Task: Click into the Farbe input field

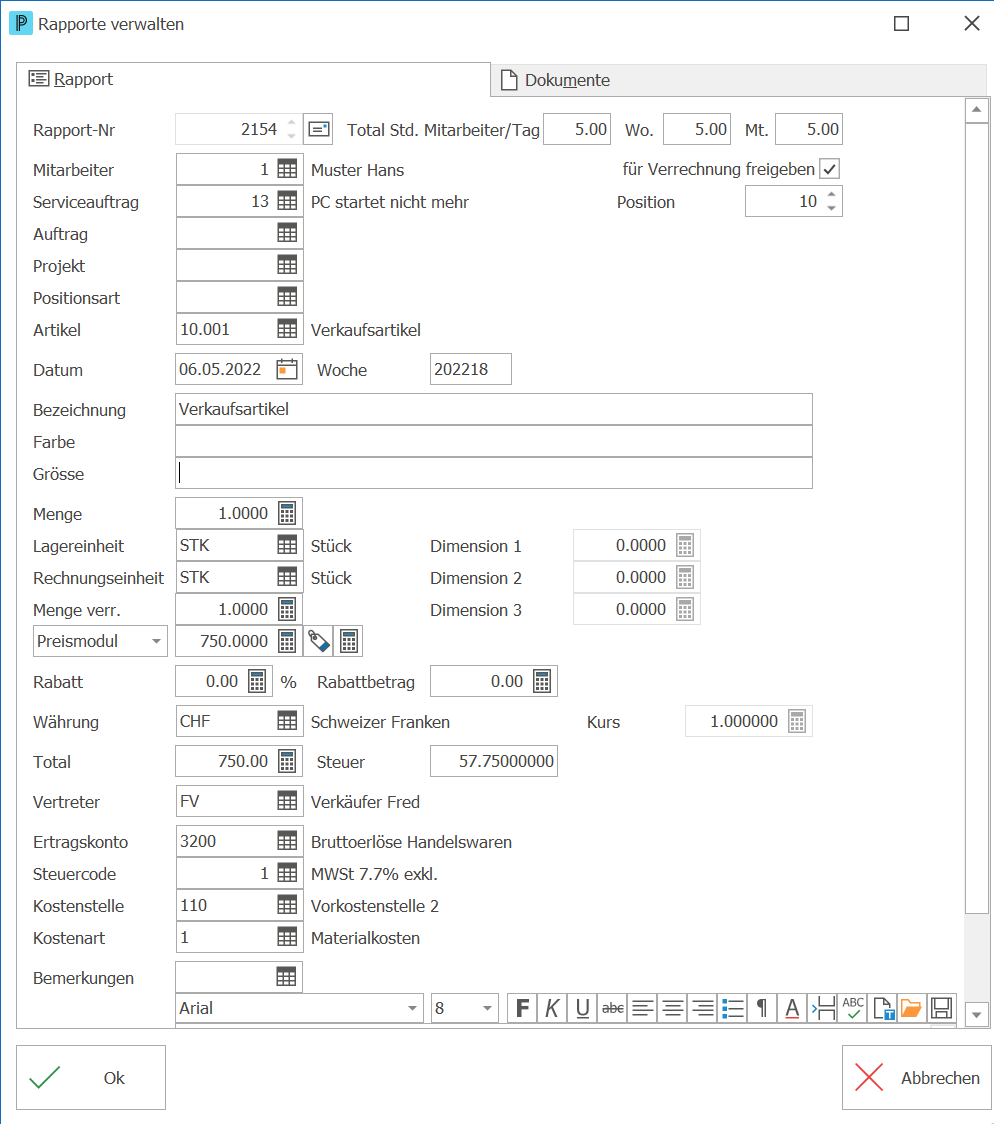Action: pos(494,442)
